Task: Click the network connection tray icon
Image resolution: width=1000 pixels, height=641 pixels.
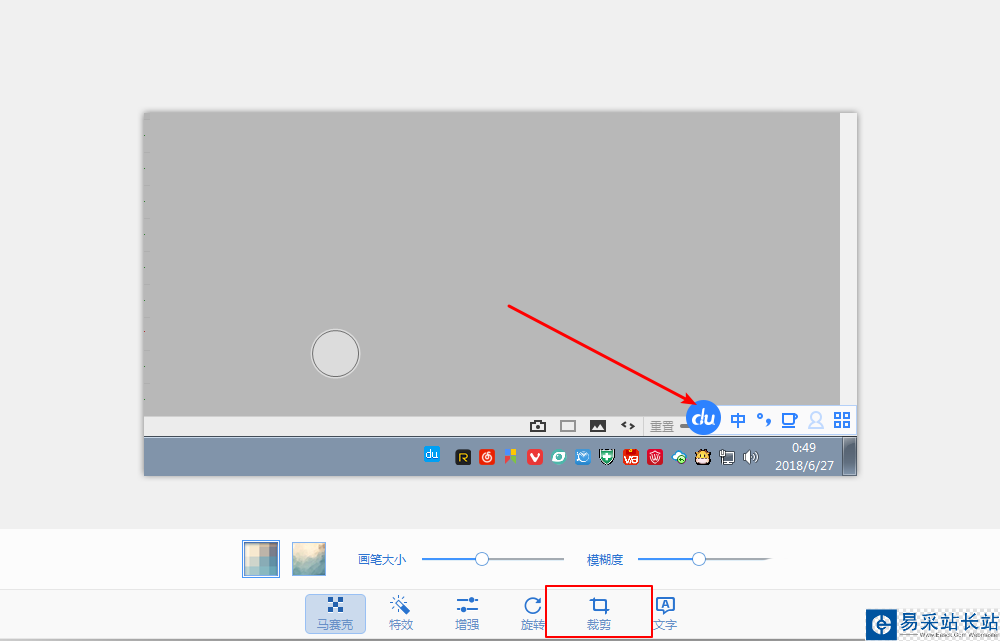Action: [x=727, y=457]
